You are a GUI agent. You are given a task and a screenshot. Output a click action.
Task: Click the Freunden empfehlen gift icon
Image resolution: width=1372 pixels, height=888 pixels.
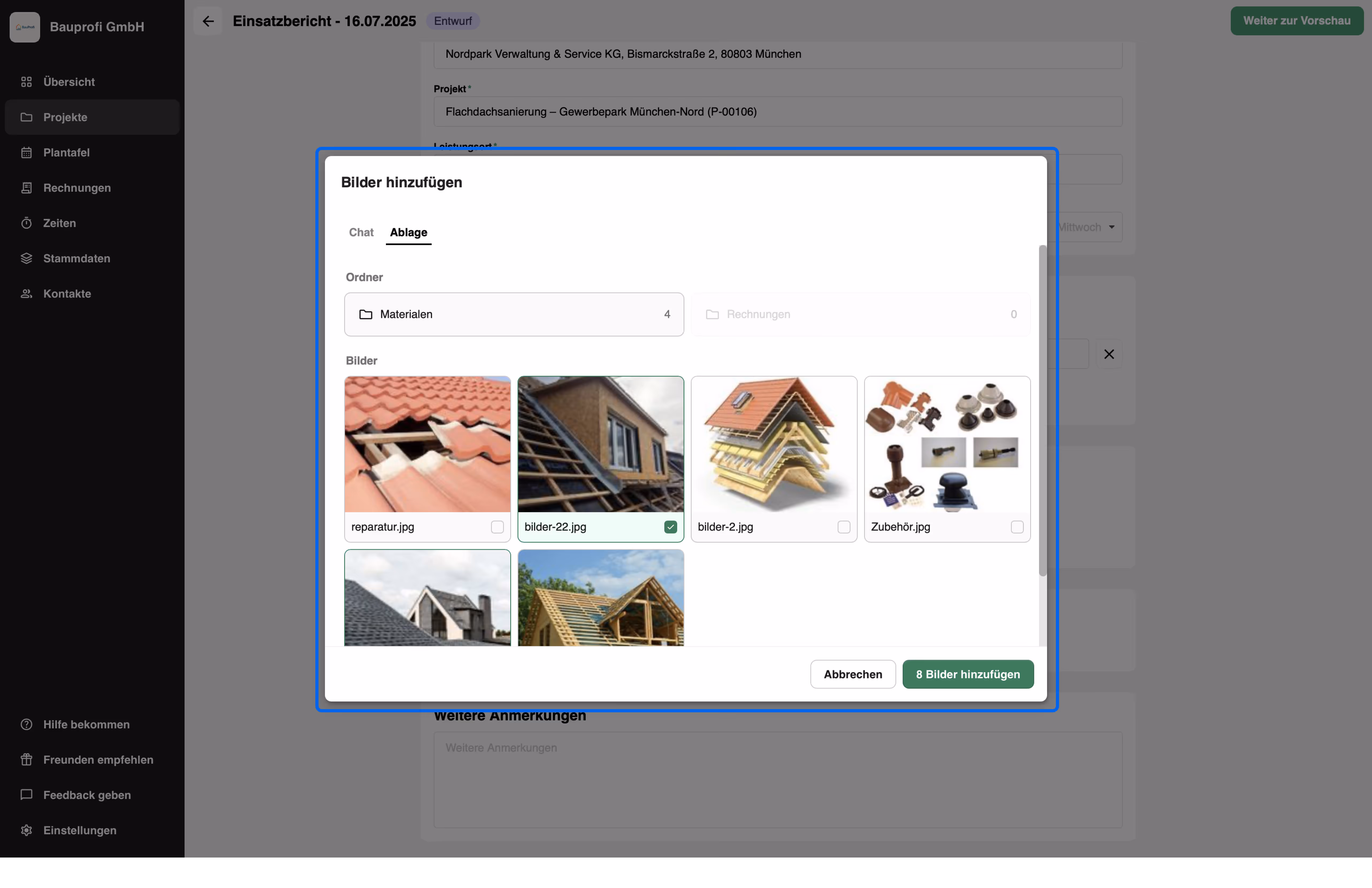coord(26,759)
